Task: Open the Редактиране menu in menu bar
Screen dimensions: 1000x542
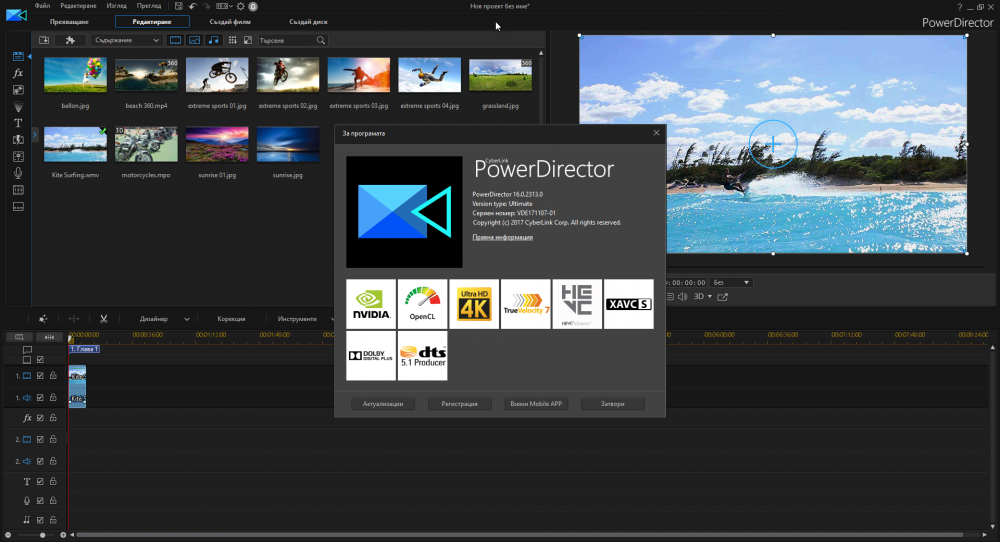Action: (x=78, y=6)
